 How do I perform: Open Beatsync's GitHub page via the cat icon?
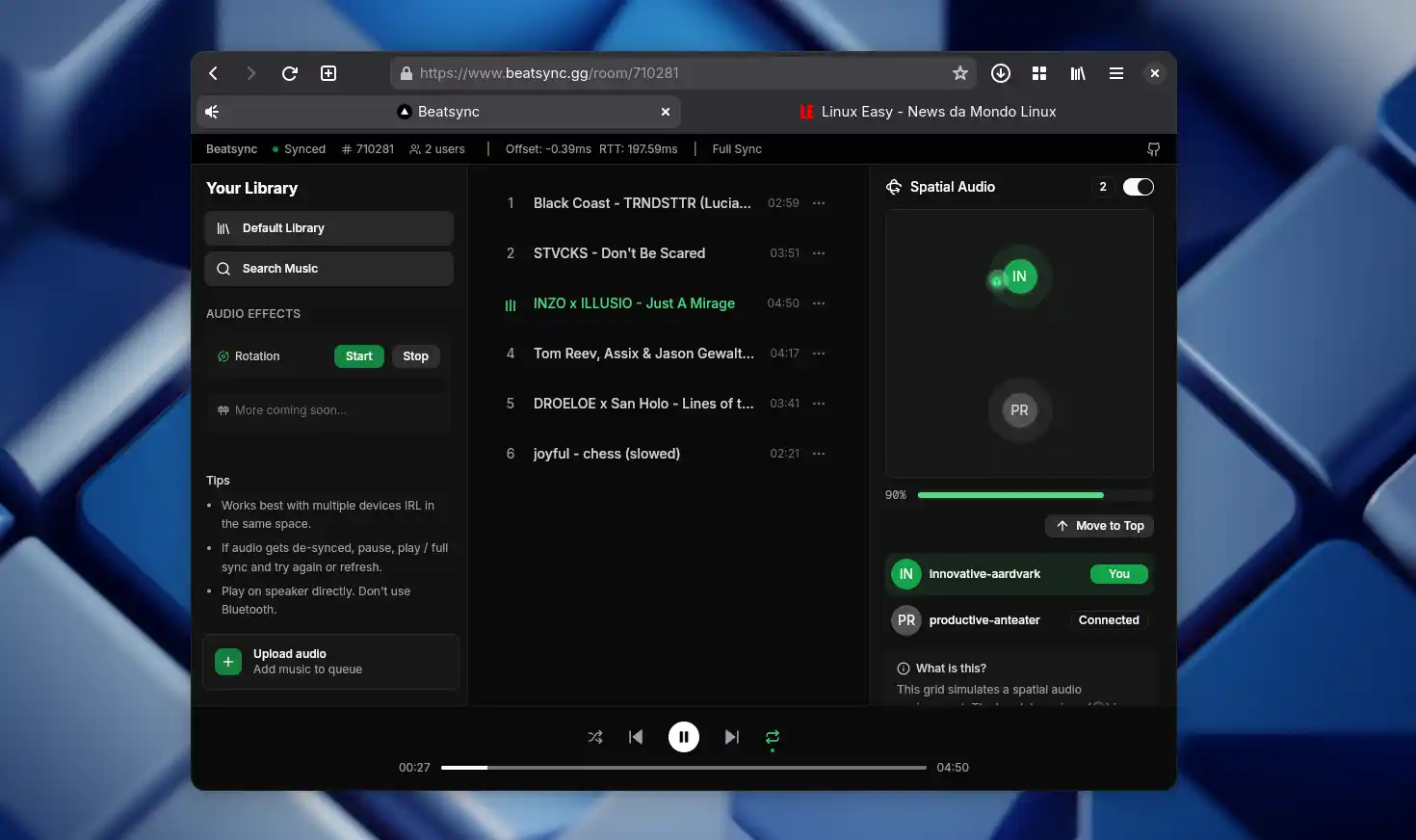tap(1153, 148)
